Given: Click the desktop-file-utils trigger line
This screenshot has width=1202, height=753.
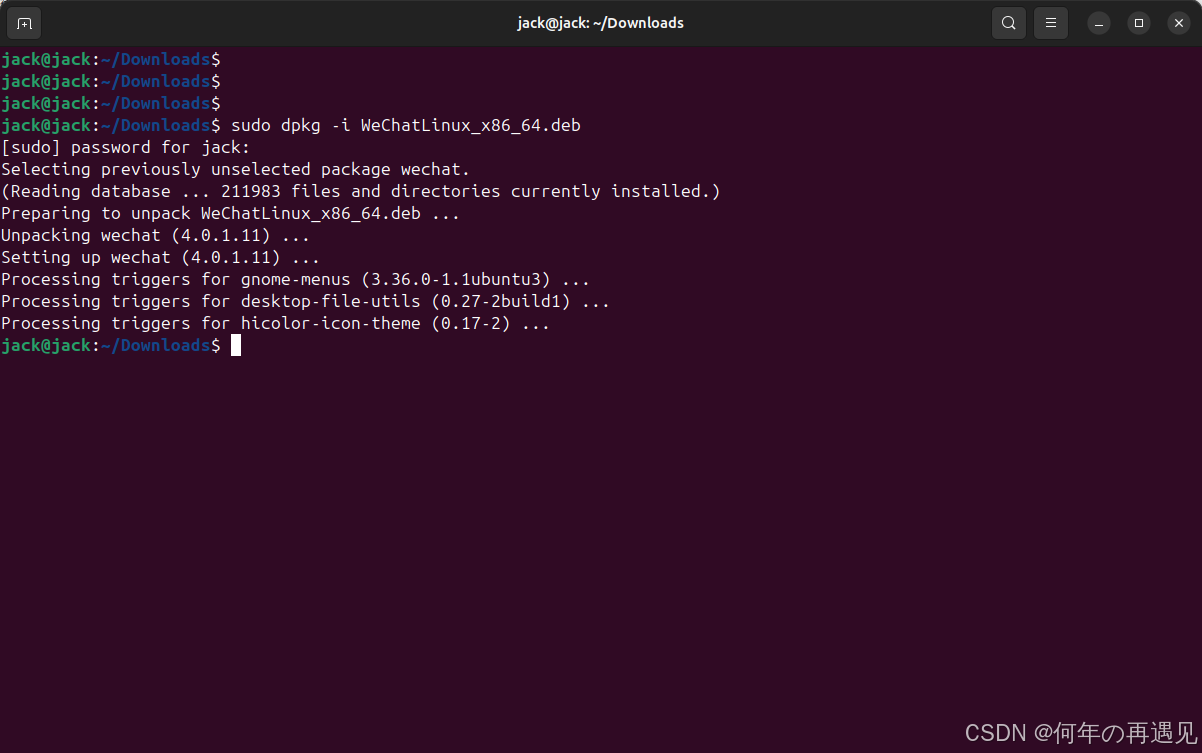Looking at the screenshot, I should point(306,301).
